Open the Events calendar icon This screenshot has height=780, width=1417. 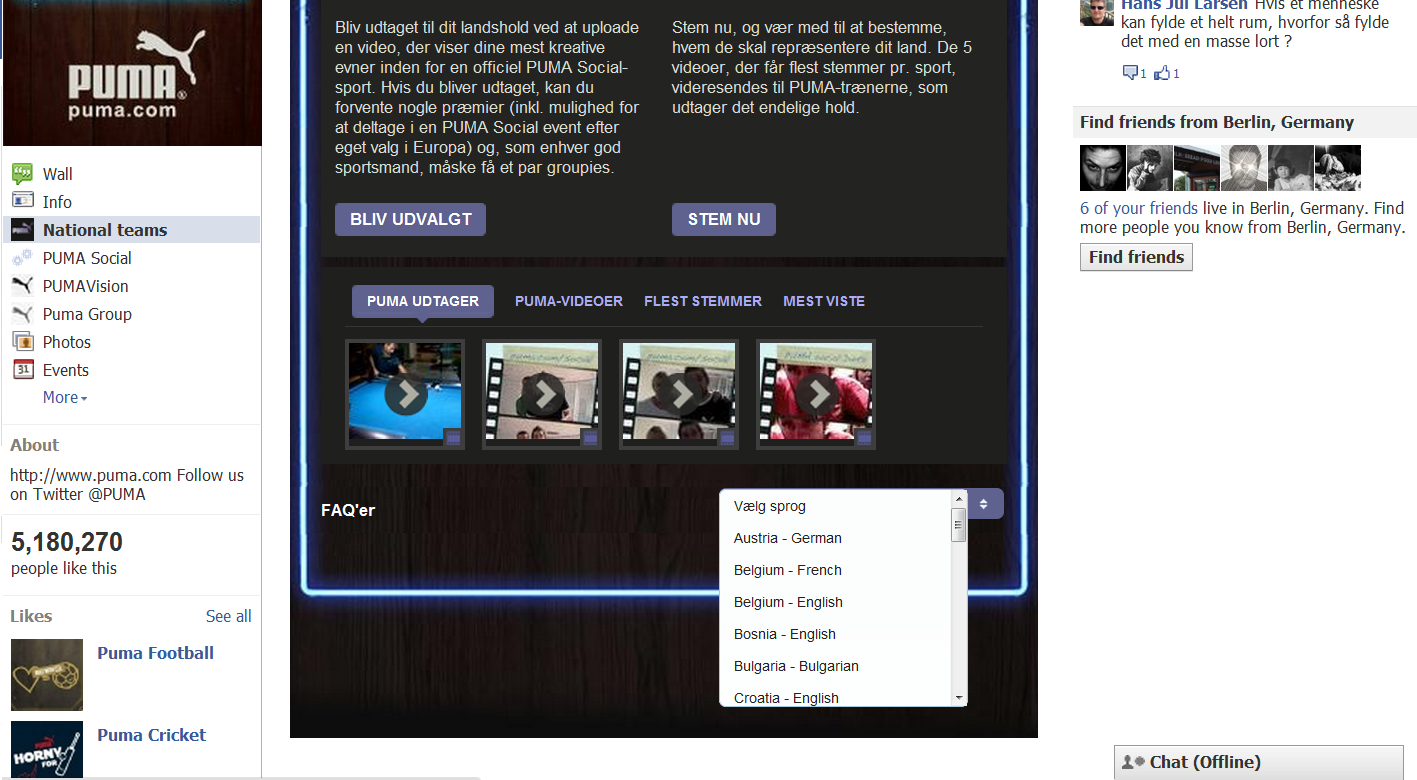22,370
